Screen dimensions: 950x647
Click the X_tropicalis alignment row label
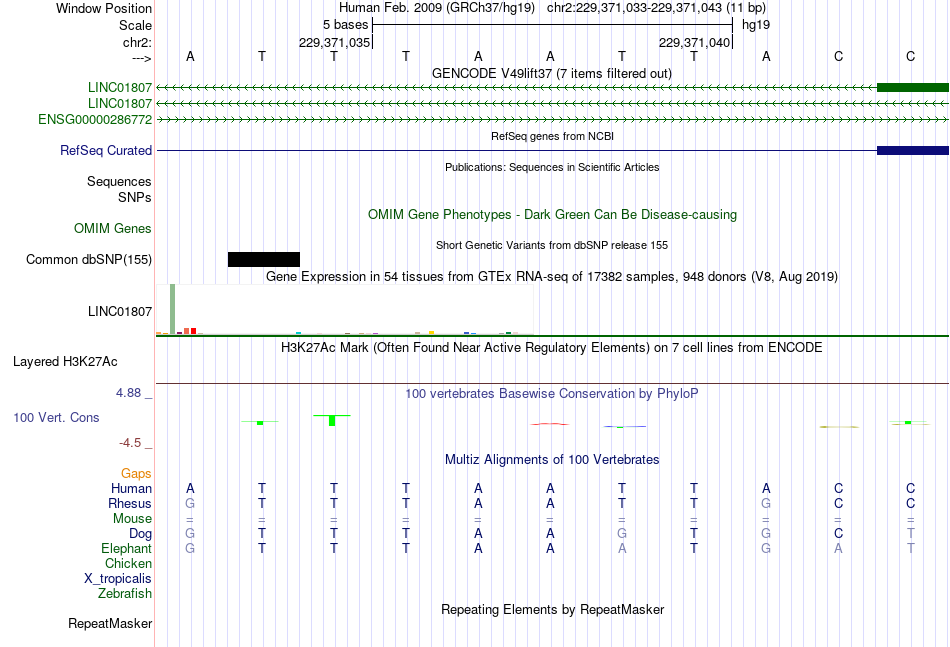click(118, 579)
